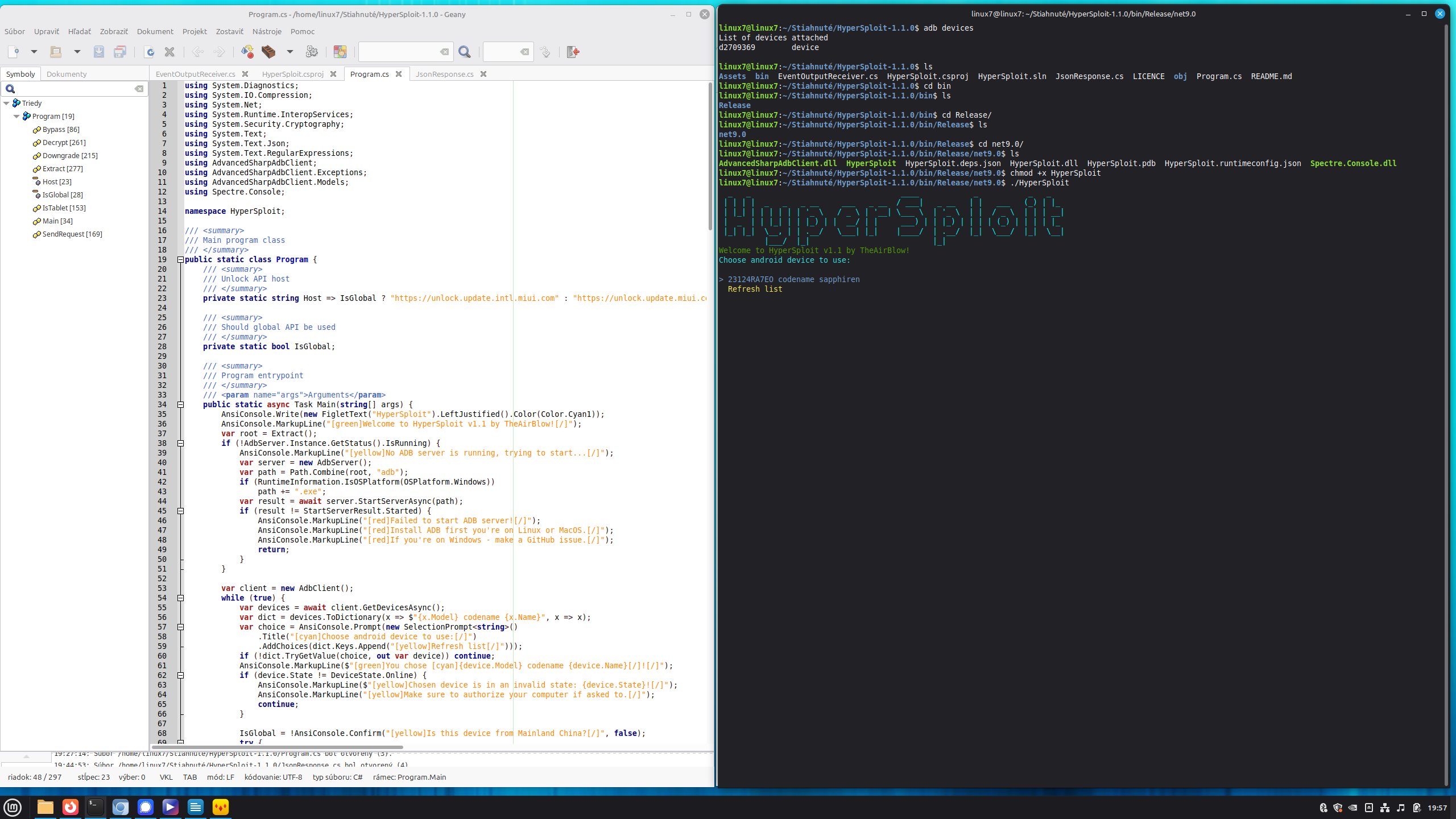The height and width of the screenshot is (819, 1456).
Task: Click the Quit Geany exit icon
Action: pyautogui.click(x=573, y=52)
